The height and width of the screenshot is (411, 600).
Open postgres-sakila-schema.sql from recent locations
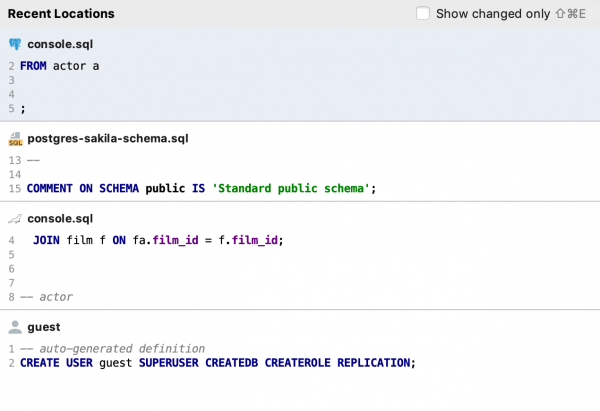tap(108, 139)
